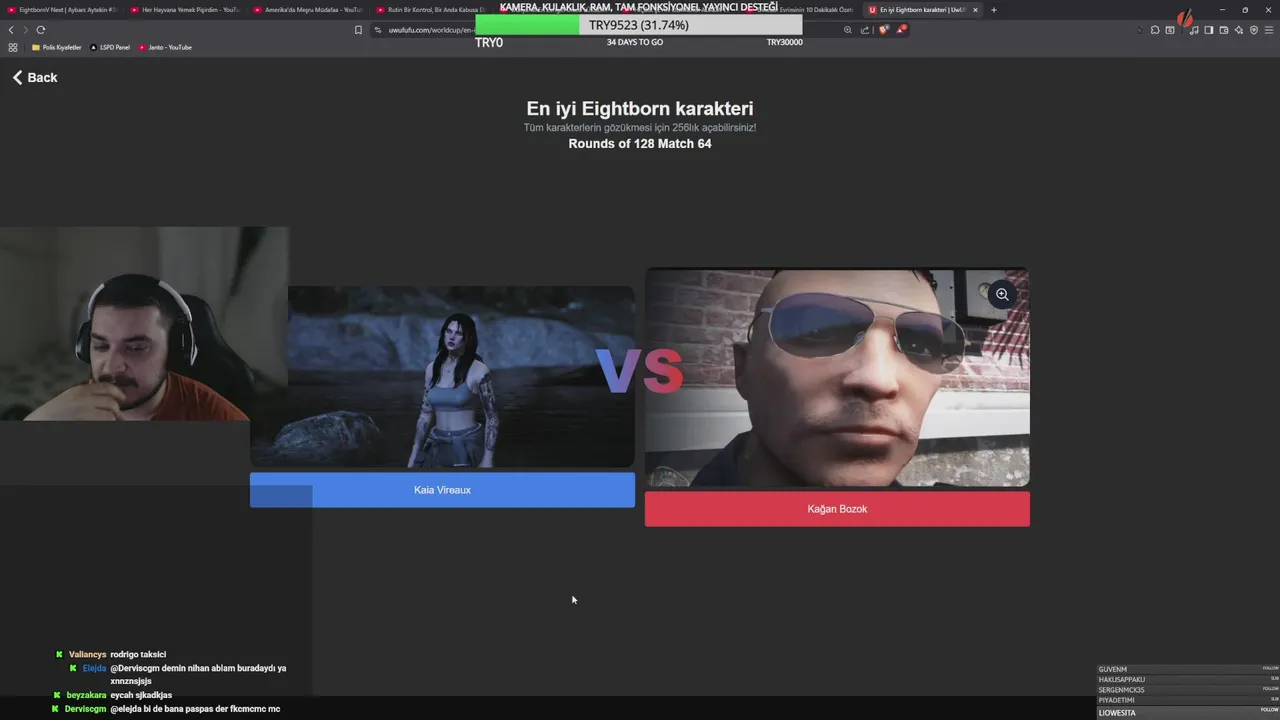The height and width of the screenshot is (720, 1280).
Task: Open the music note toolbar icon
Action: click(1194, 30)
